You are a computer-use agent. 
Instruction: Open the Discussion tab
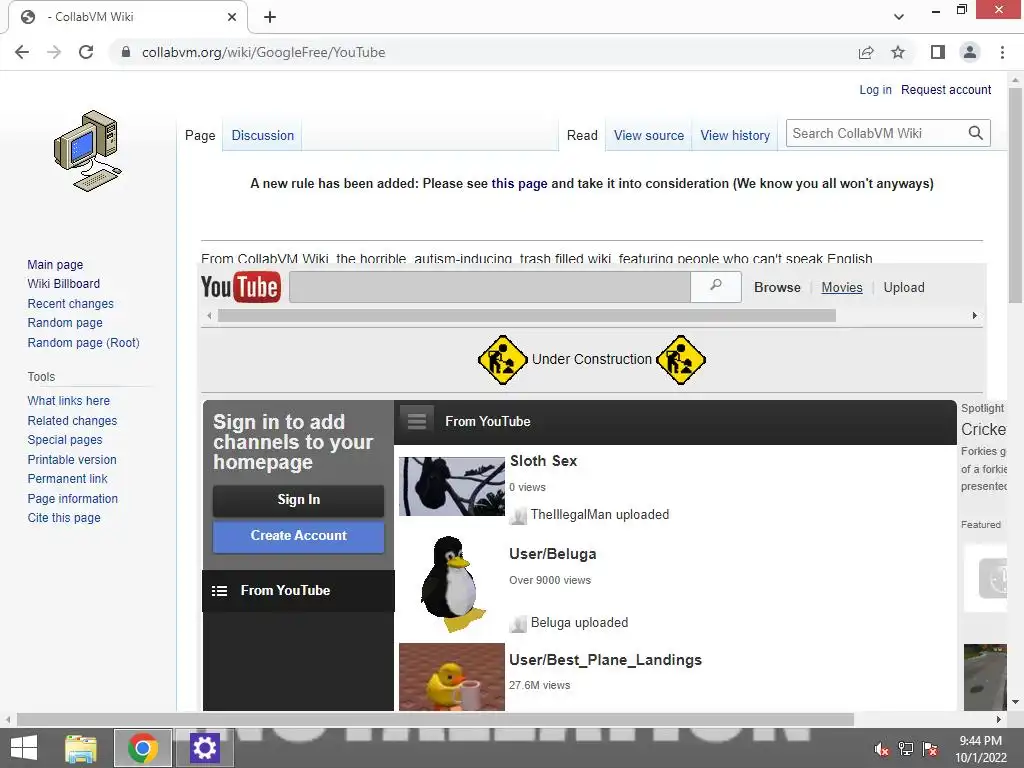click(263, 135)
